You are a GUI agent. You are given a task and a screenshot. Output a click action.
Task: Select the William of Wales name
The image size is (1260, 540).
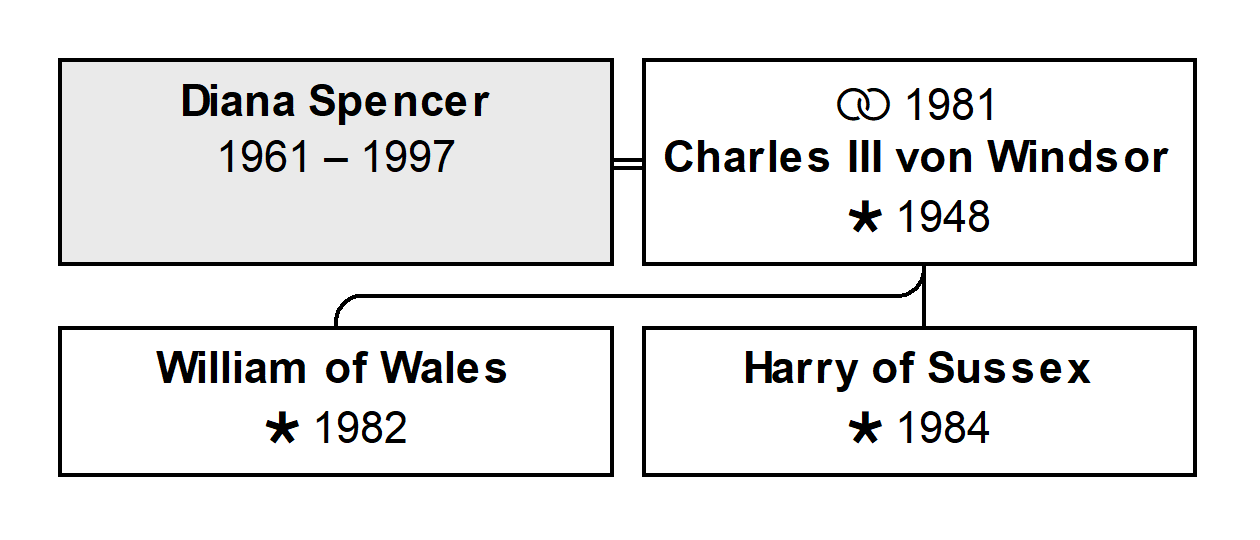pyautogui.click(x=333, y=369)
